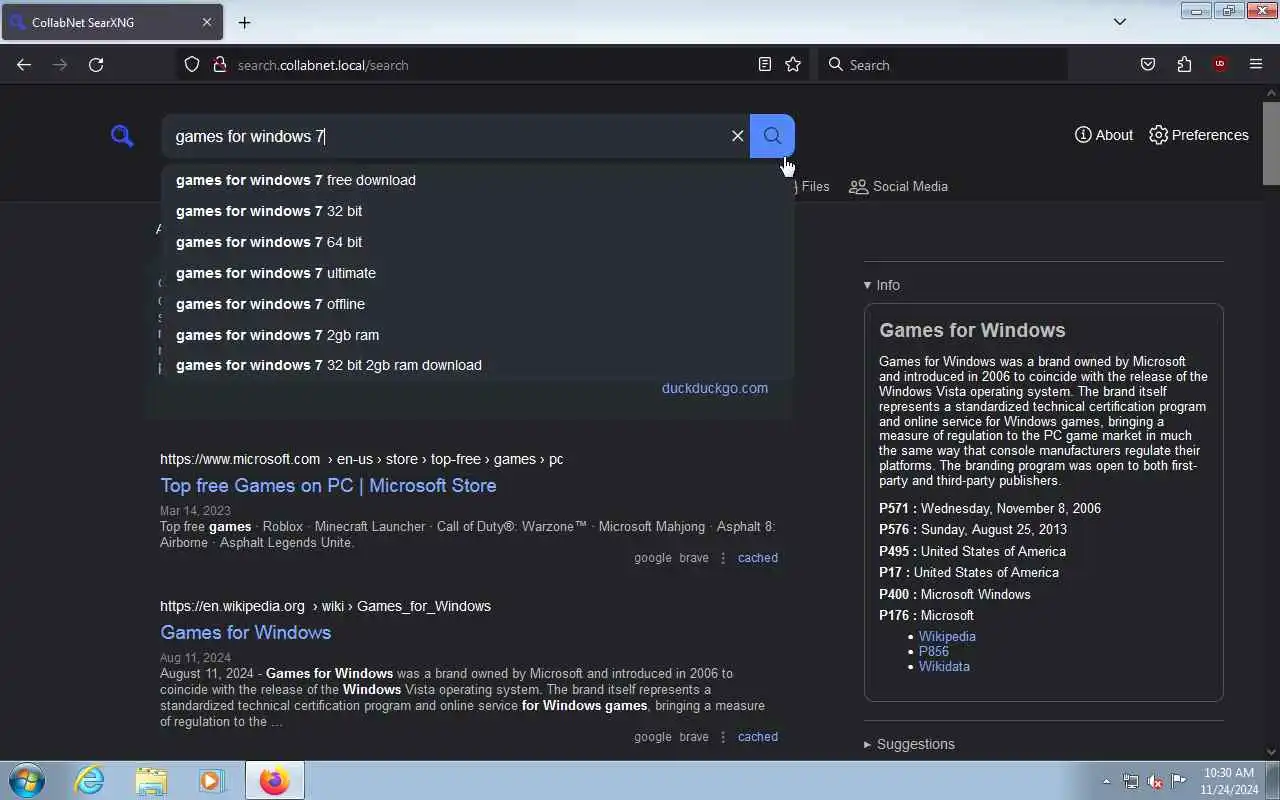Screen dimensions: 1280x800
Task: Click the SearXNG magnifier logo
Action: 122,136
